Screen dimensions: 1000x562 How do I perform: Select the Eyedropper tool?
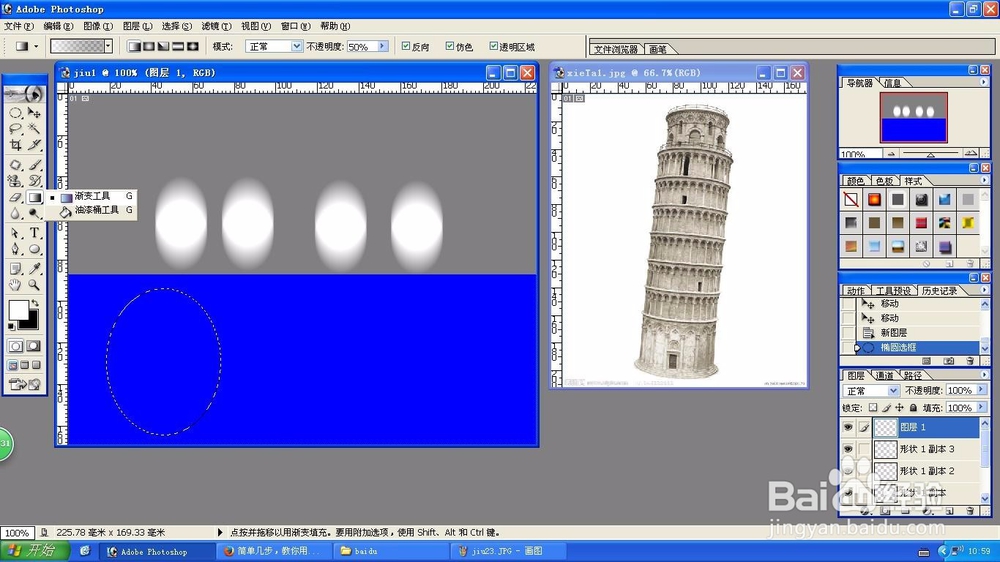pos(34,269)
